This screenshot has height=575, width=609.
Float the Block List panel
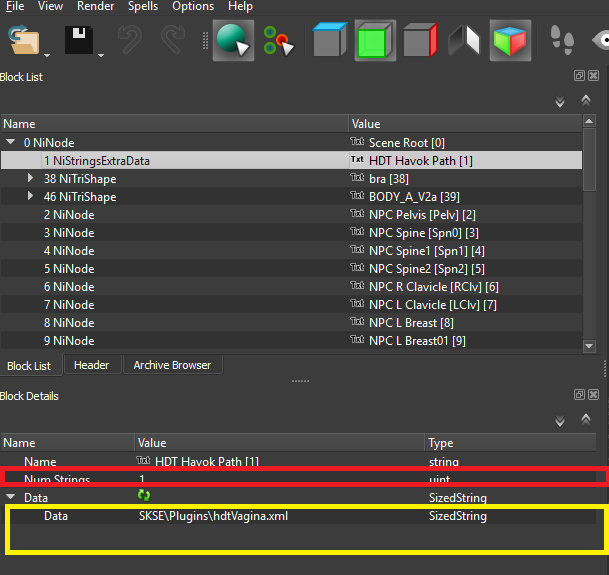click(x=579, y=76)
